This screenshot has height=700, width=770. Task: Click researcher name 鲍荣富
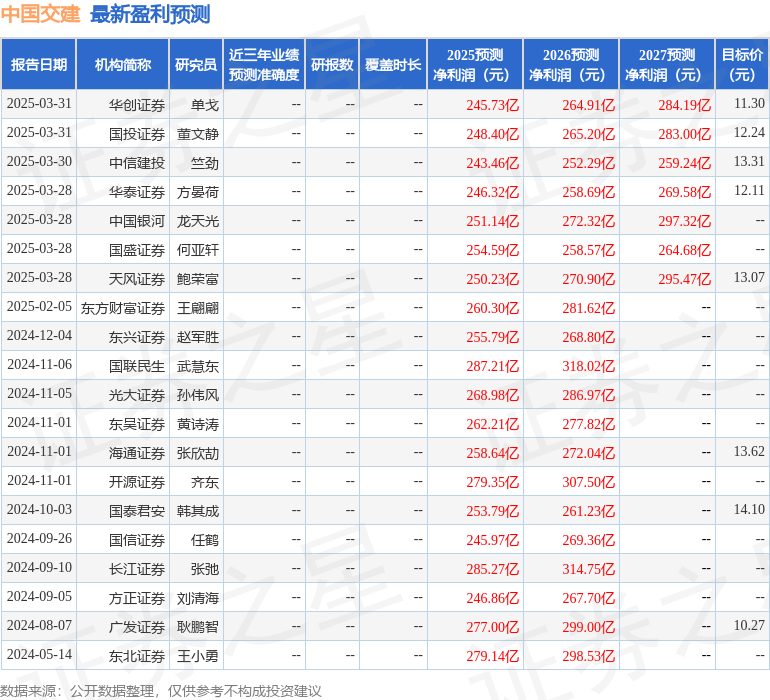click(198, 279)
